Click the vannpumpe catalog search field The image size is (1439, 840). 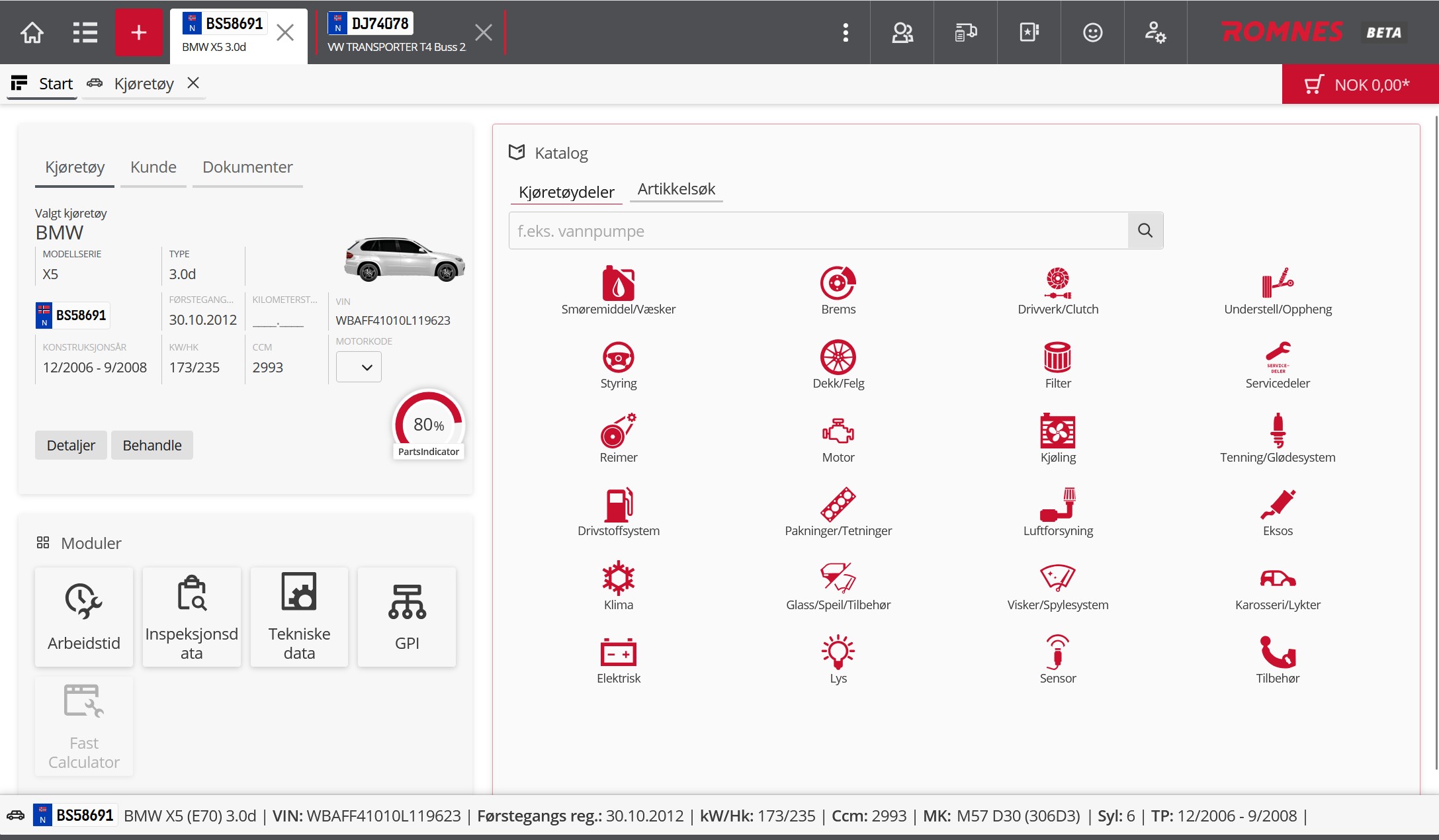(x=818, y=231)
